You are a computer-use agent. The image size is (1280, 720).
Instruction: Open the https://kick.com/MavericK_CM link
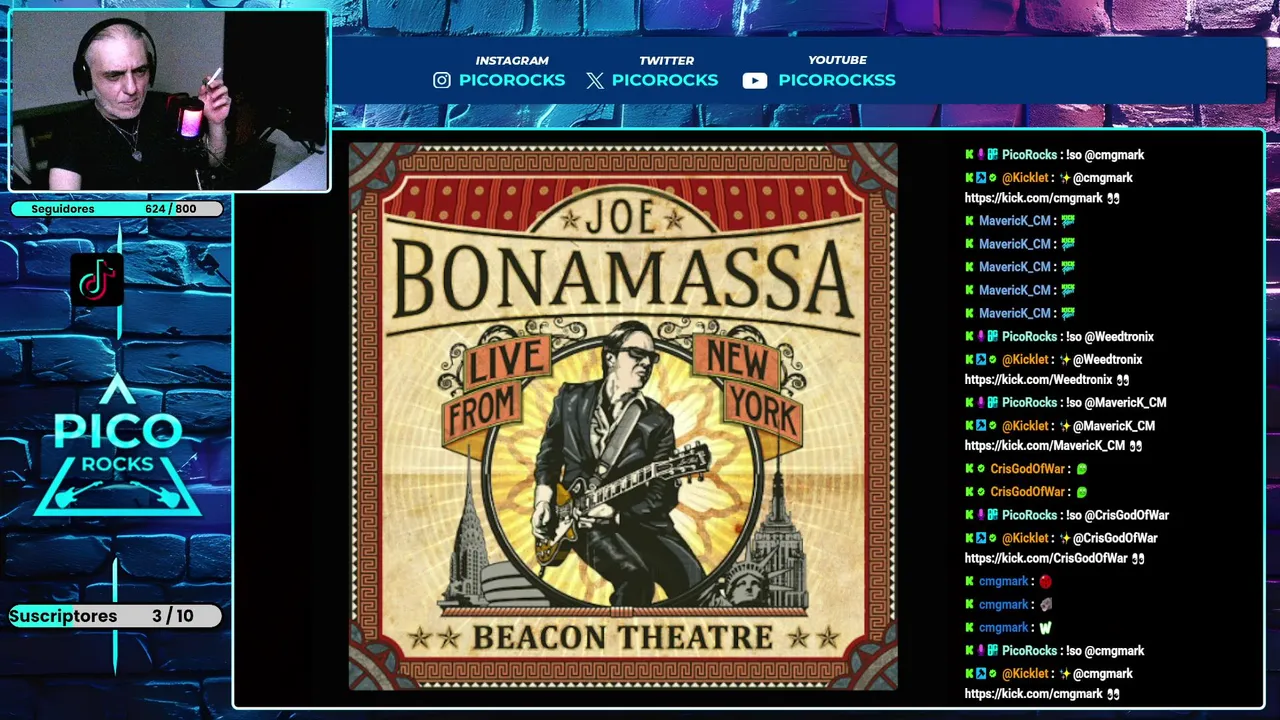pyautogui.click(x=1045, y=446)
